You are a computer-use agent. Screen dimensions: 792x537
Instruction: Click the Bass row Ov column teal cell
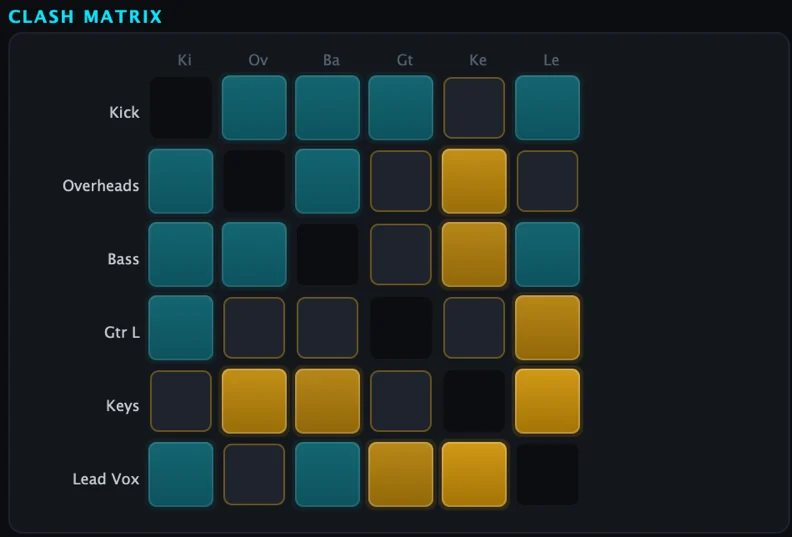tap(254, 254)
